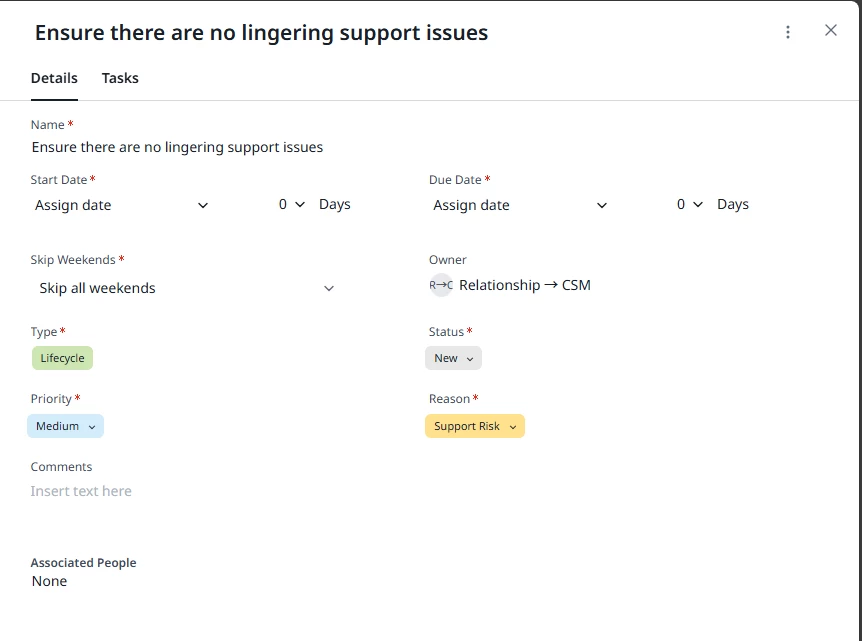This screenshot has height=641, width=862.
Task: Open the Start Date Assign date dropdown
Action: (122, 205)
